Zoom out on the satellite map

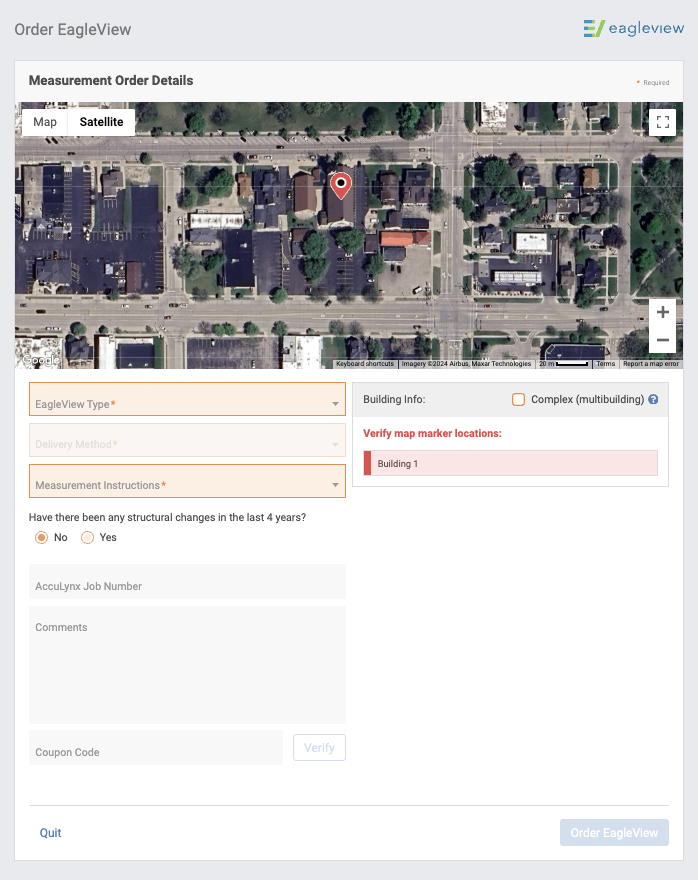click(x=662, y=340)
